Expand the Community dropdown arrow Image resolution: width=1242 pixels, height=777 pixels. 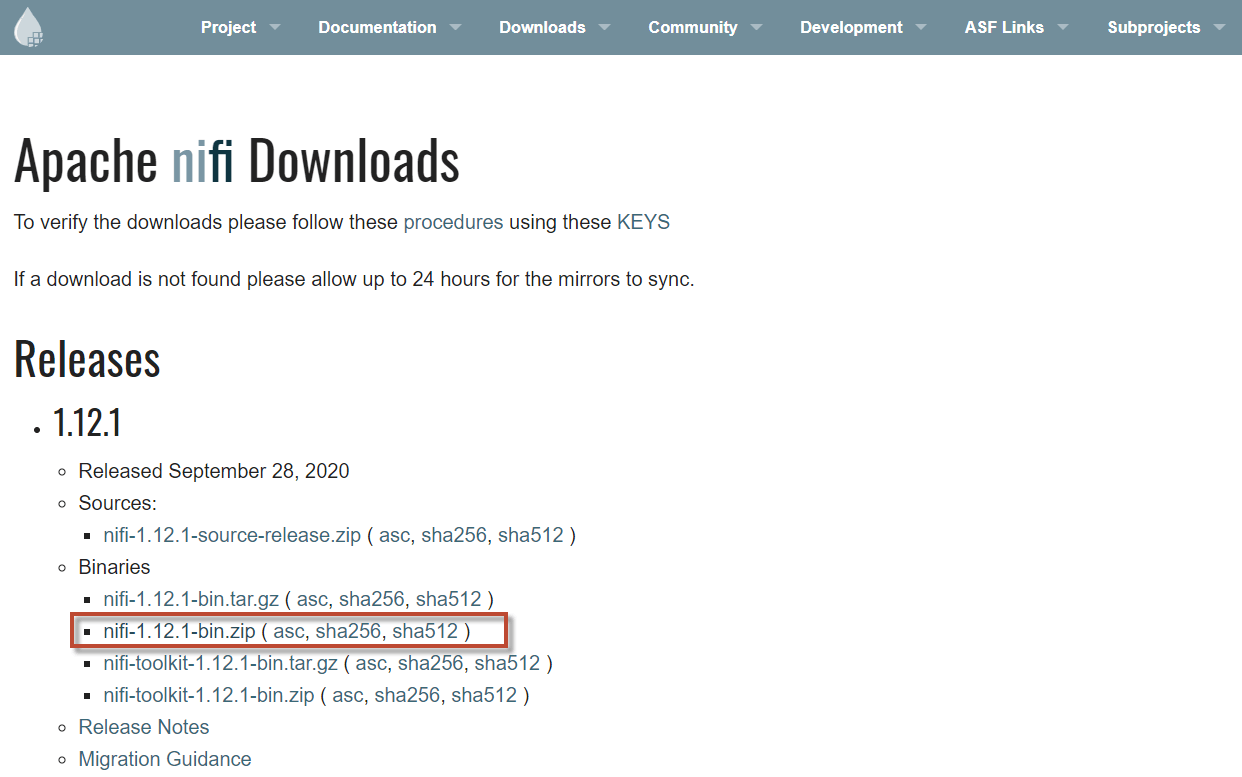point(756,28)
